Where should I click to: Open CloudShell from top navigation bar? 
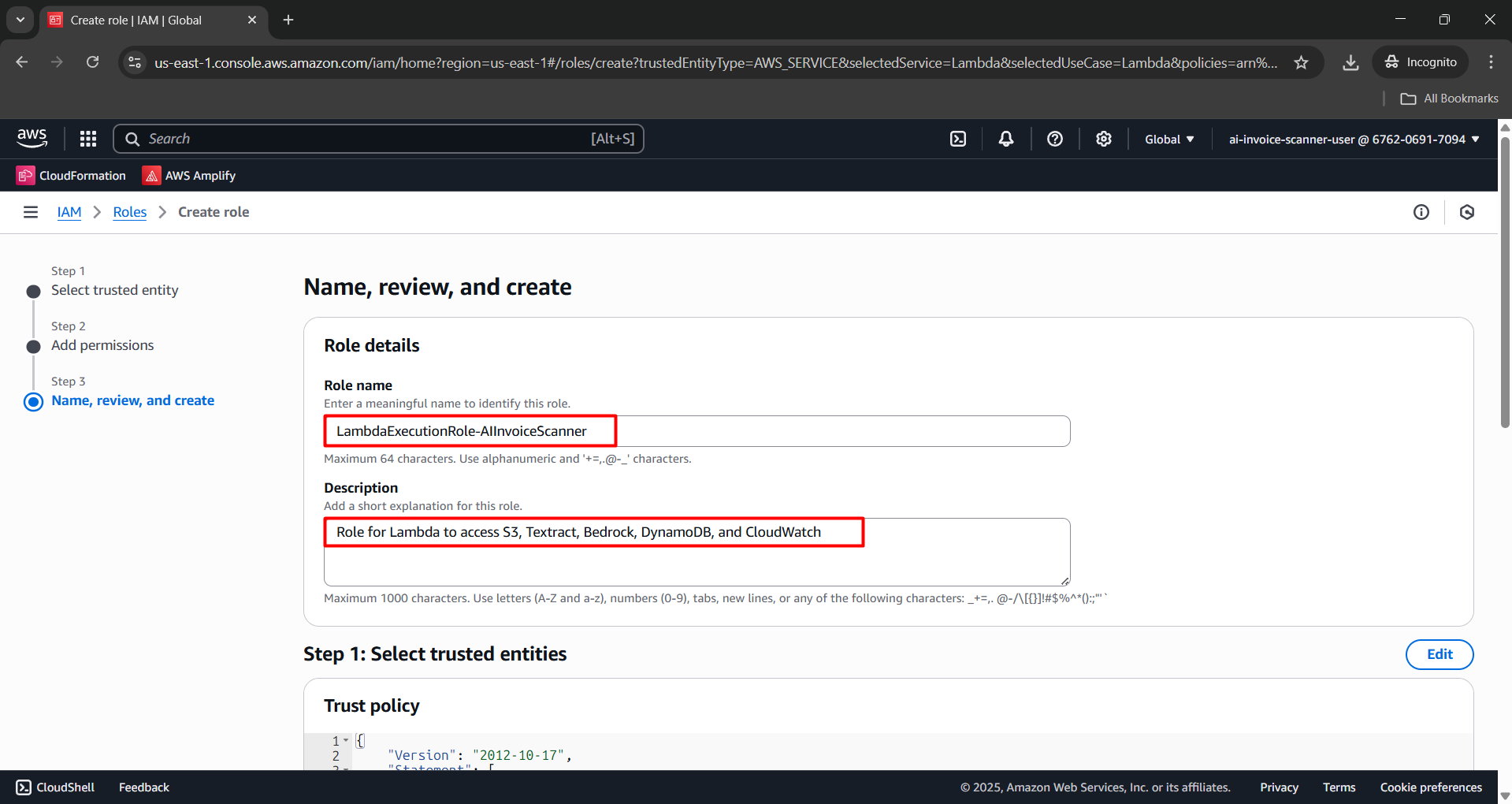click(957, 139)
